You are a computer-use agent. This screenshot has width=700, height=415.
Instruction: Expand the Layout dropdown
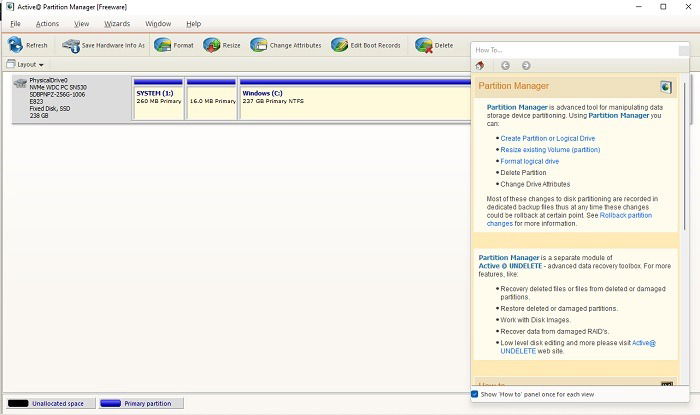[25, 65]
